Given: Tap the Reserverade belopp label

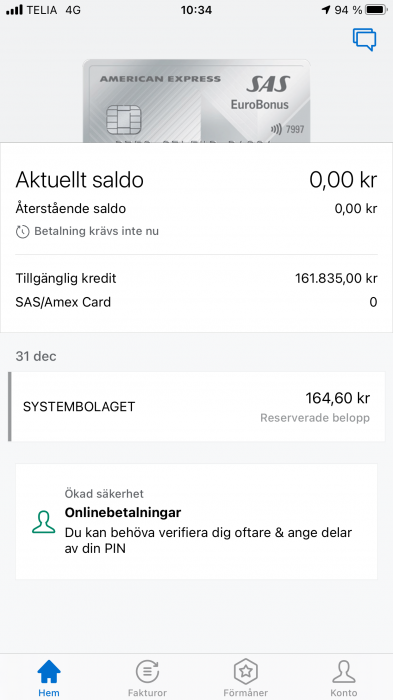Looking at the screenshot, I should coord(315,418).
